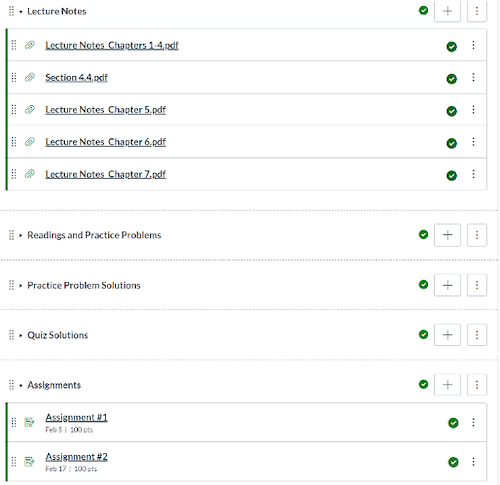Open options menu for Assignments module
Screen dimensions: 500x485
[x=477, y=385]
